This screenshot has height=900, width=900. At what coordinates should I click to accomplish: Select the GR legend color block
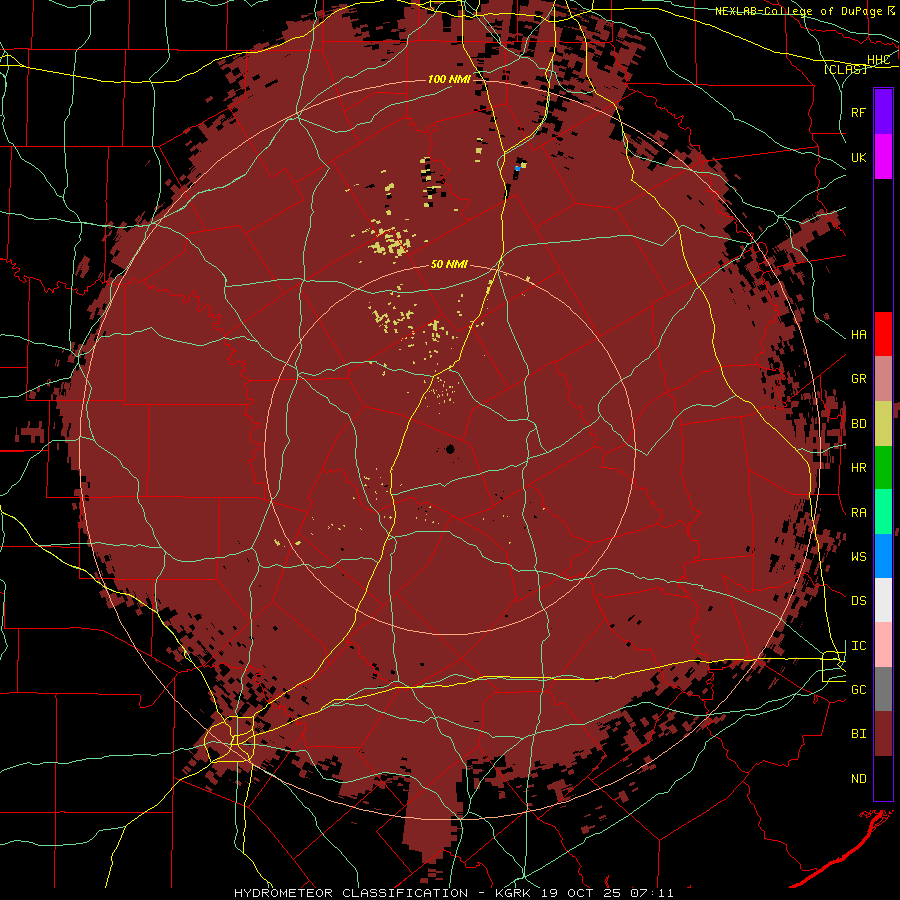[883, 379]
